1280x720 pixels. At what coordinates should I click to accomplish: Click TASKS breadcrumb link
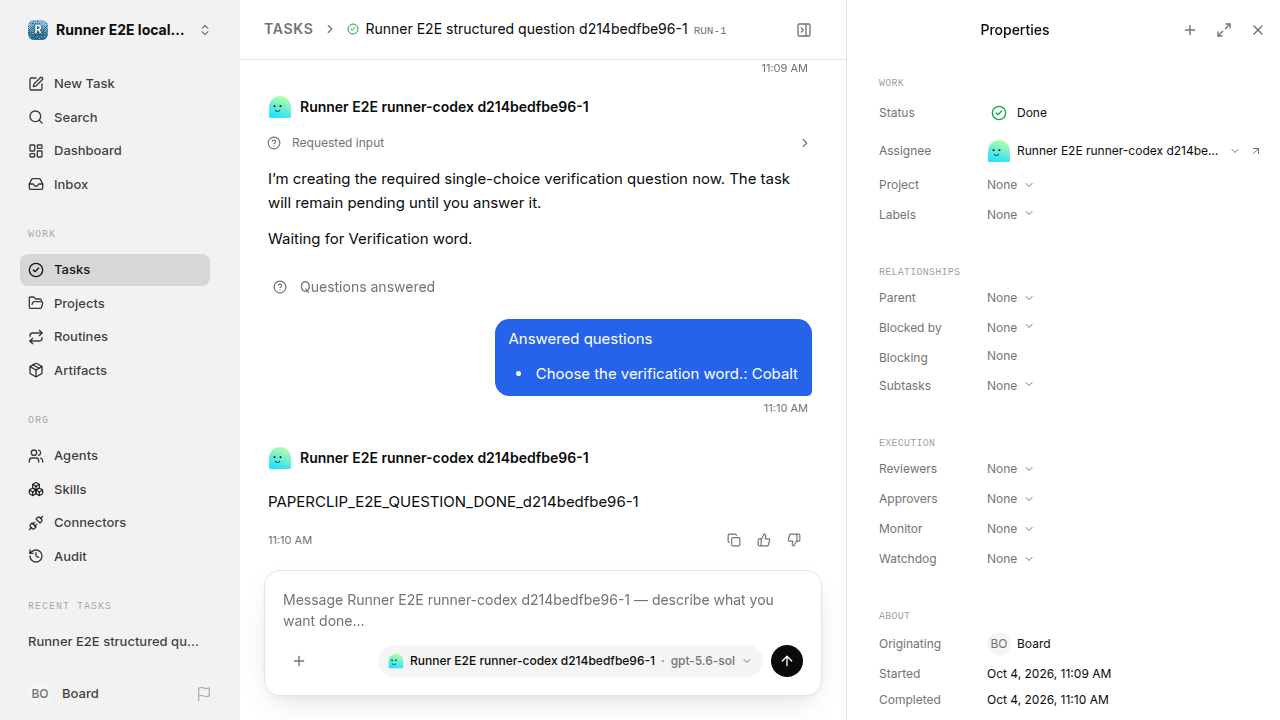coord(288,30)
